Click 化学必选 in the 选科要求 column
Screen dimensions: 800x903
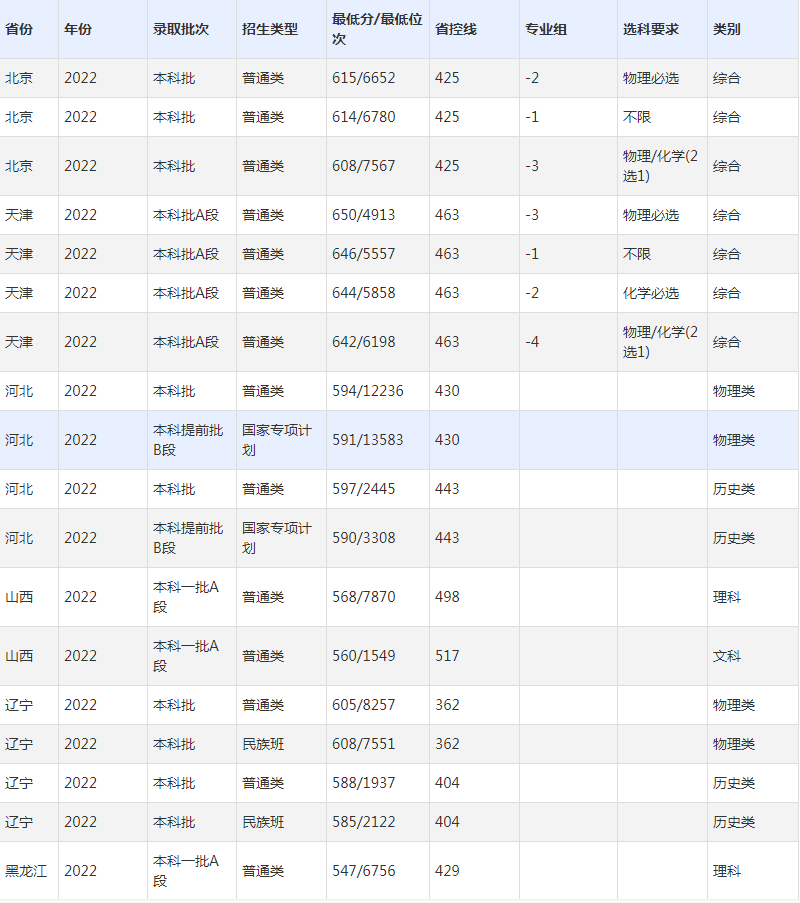tap(651, 294)
